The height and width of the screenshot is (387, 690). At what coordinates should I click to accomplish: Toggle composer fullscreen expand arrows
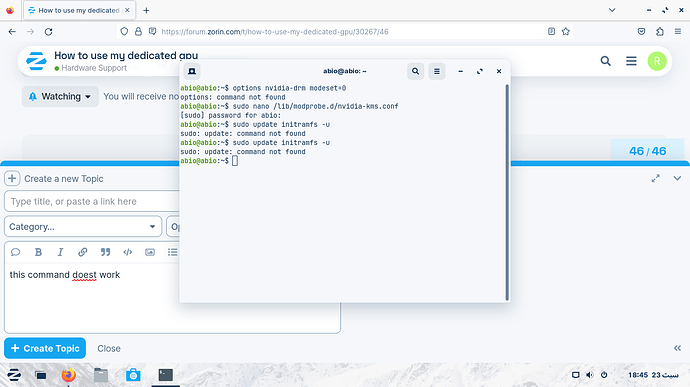coord(656,178)
